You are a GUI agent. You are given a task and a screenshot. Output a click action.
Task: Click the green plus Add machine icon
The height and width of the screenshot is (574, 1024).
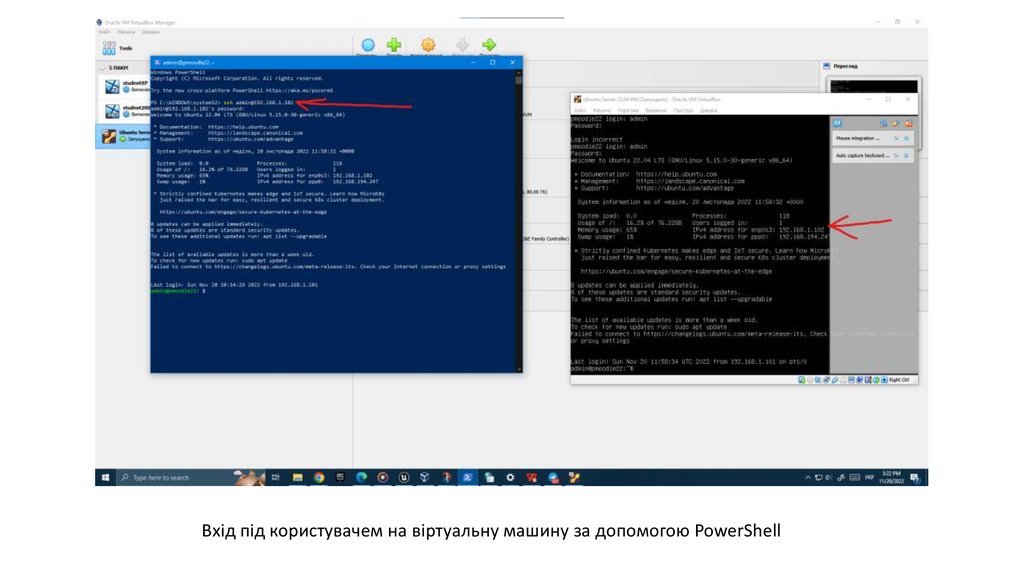point(394,44)
